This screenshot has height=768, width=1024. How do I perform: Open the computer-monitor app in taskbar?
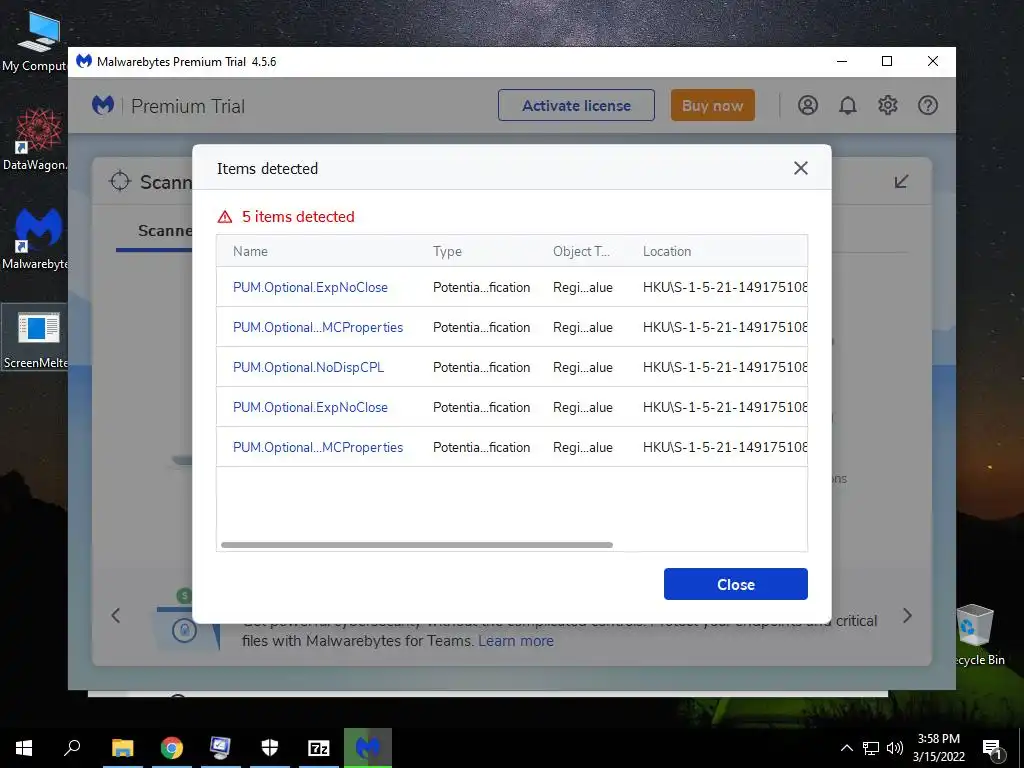(220, 748)
